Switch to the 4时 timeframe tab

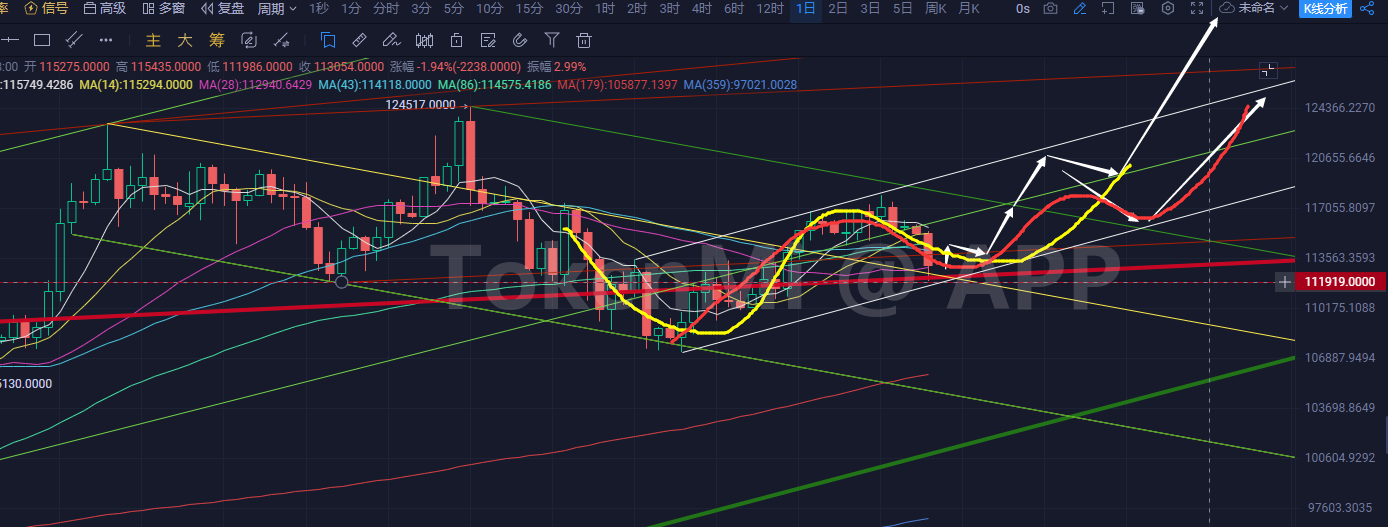(701, 9)
